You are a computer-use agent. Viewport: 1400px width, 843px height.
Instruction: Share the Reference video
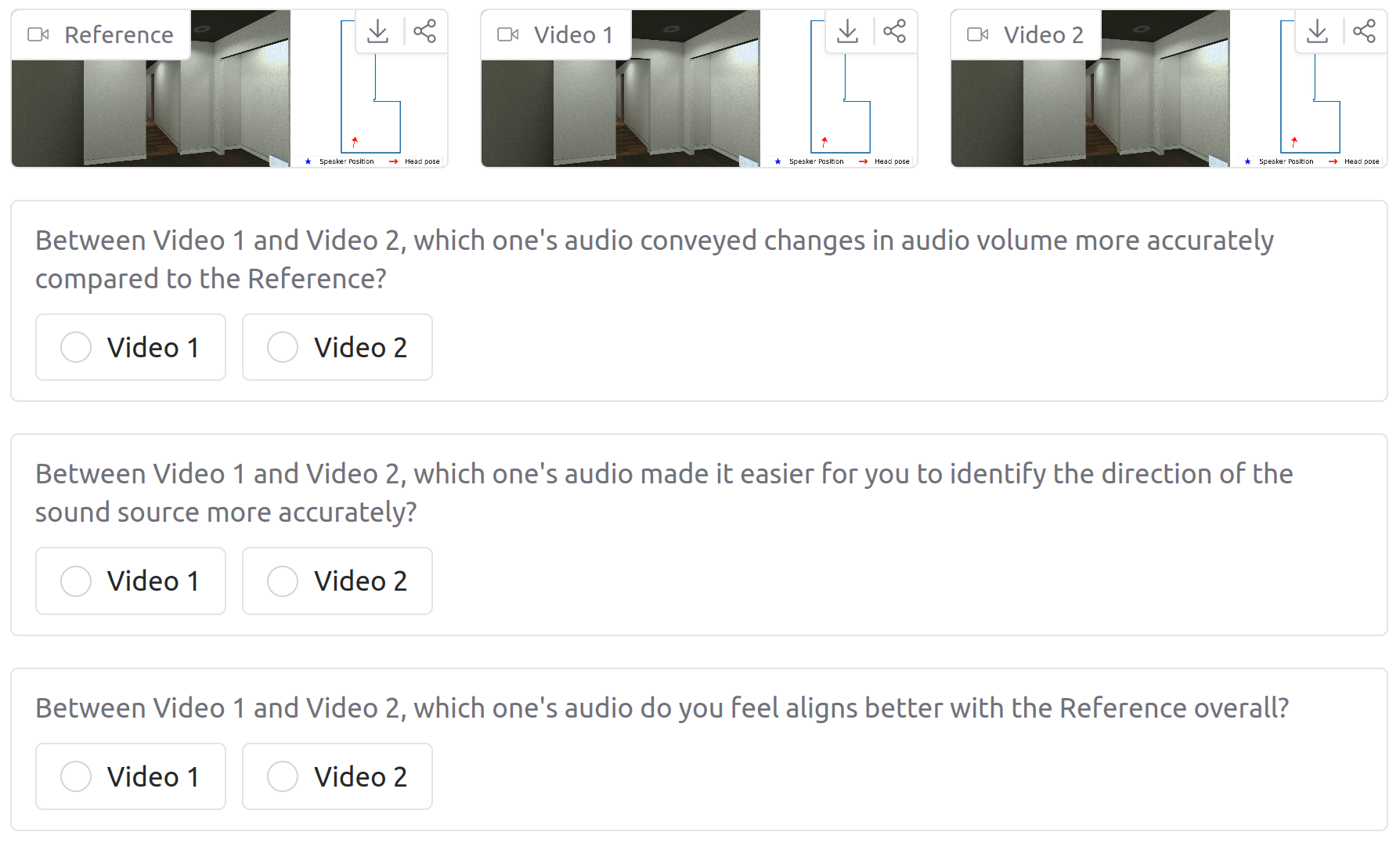pos(424,31)
